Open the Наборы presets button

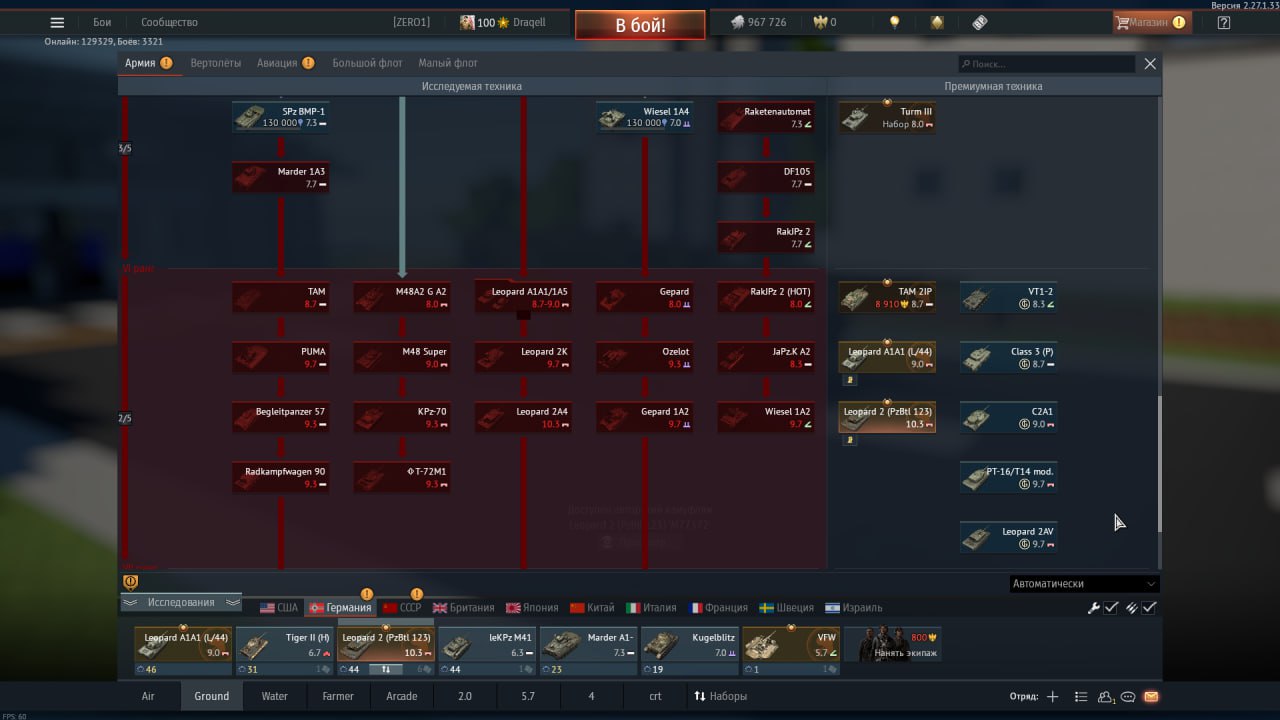(721, 696)
